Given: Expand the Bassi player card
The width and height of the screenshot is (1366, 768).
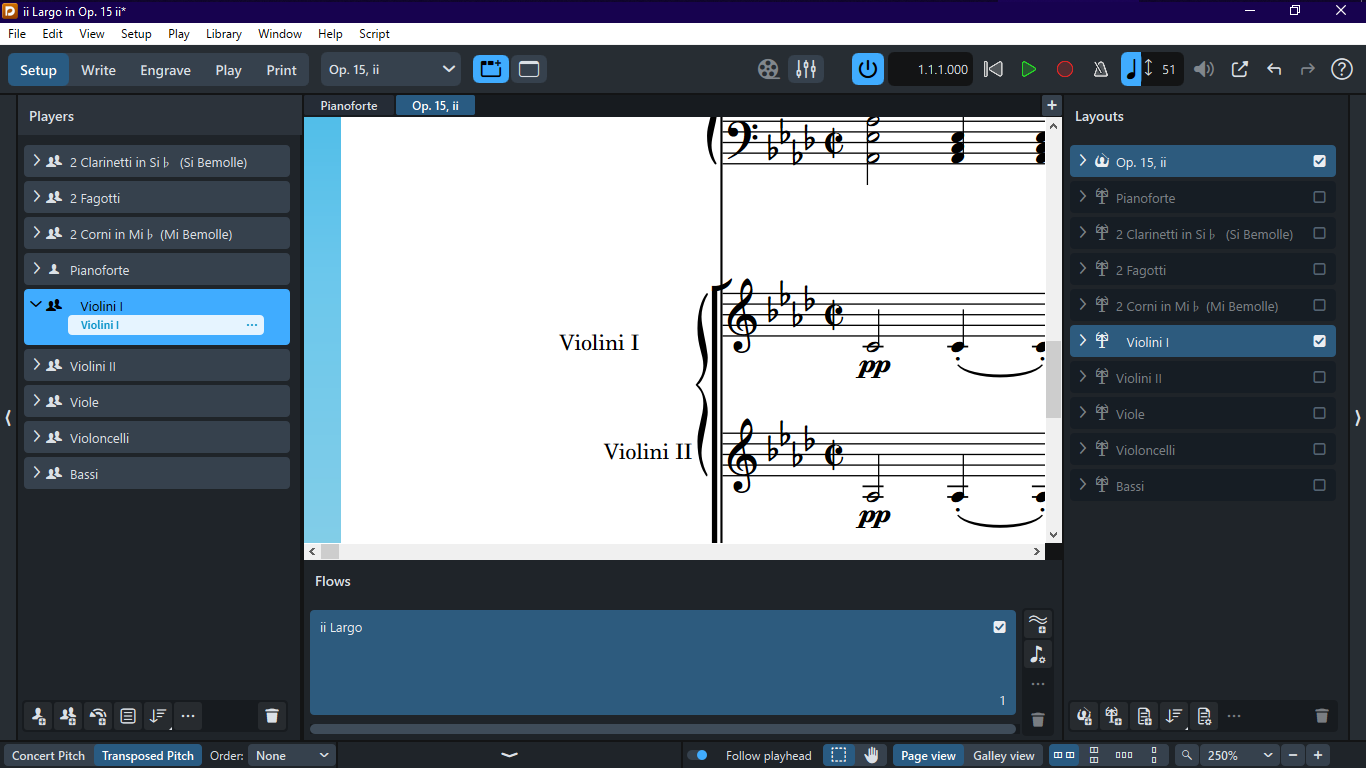Looking at the screenshot, I should pos(37,473).
